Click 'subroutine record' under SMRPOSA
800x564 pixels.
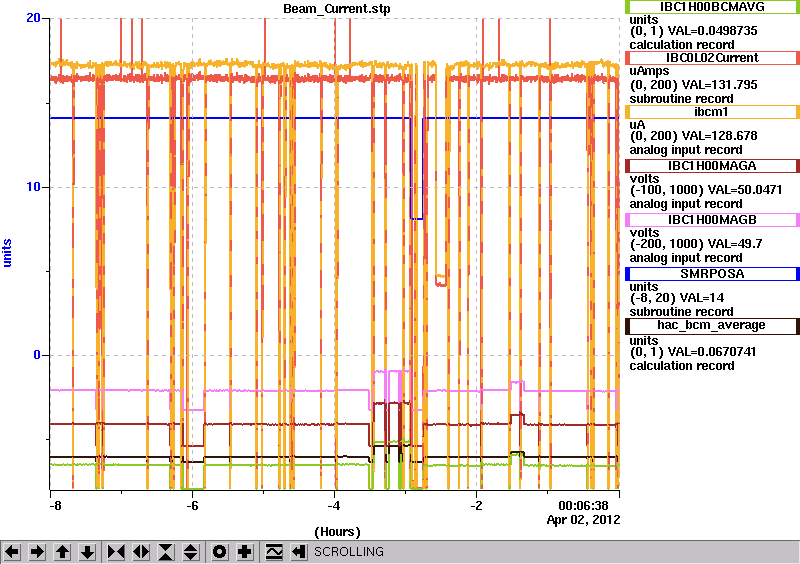(681, 312)
